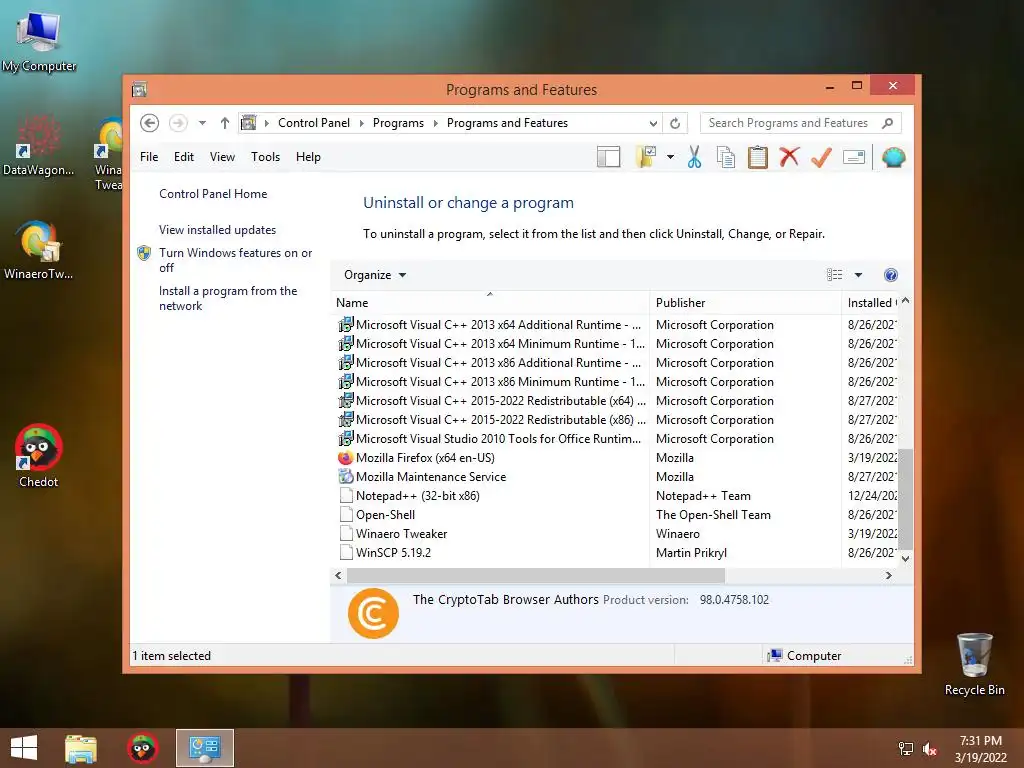1024x768 pixels.
Task: Click View installed updates link
Action: pos(217,230)
